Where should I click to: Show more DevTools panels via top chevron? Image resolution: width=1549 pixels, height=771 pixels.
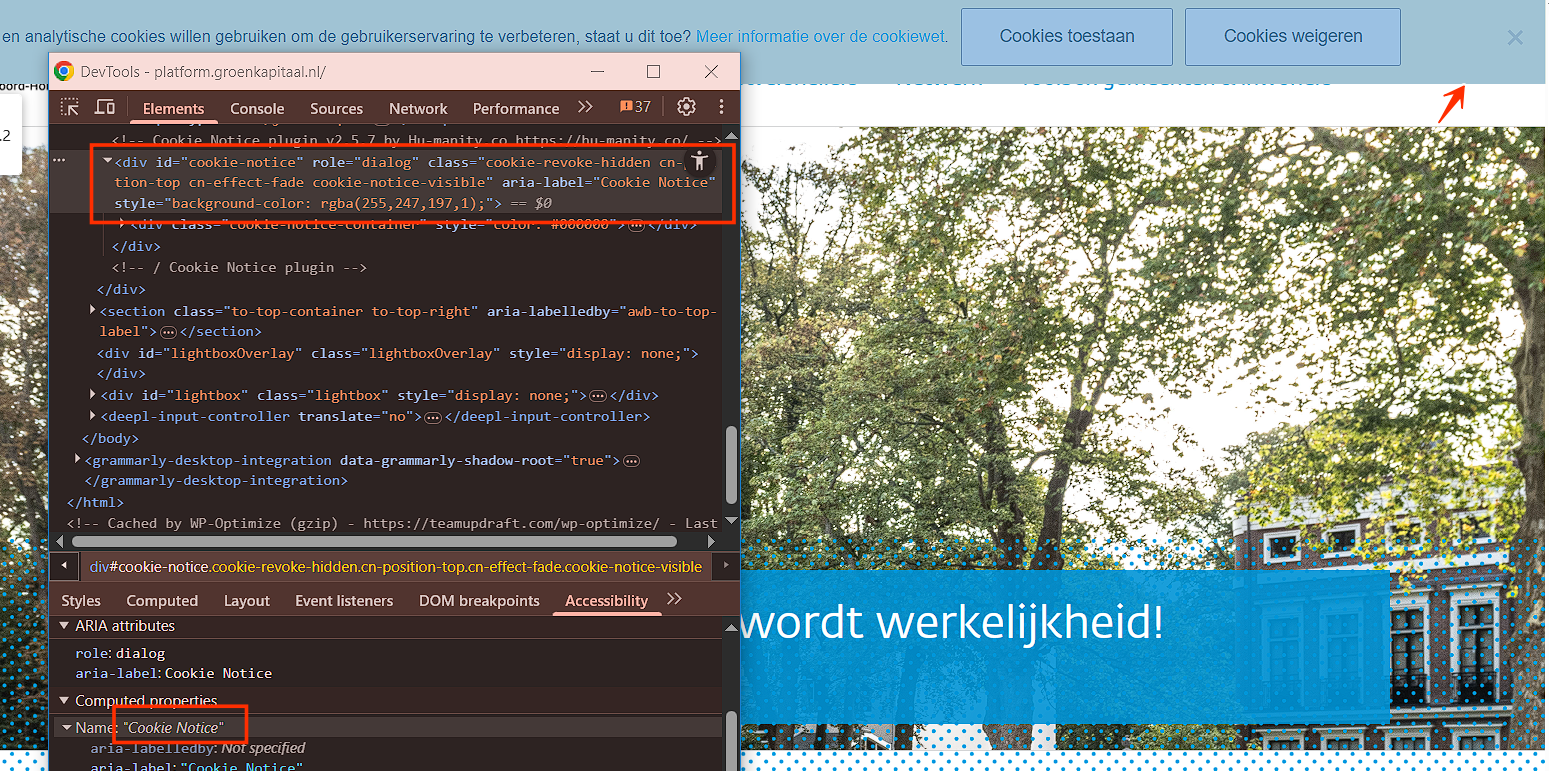[x=585, y=107]
